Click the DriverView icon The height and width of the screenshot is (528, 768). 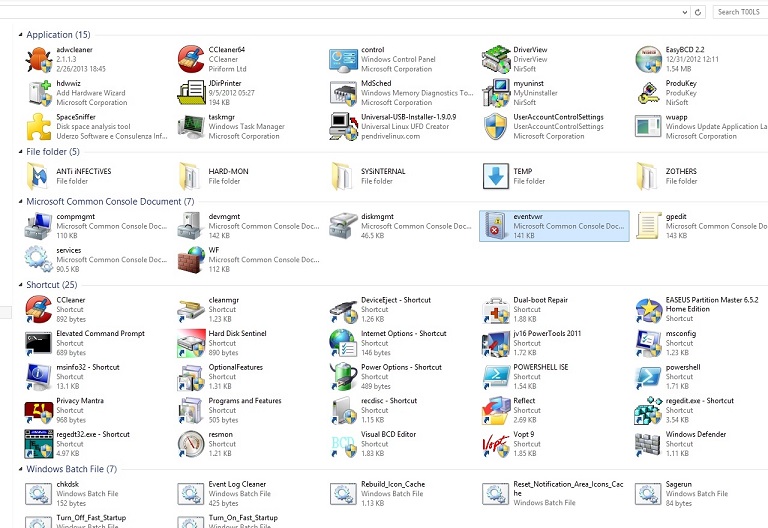point(496,59)
